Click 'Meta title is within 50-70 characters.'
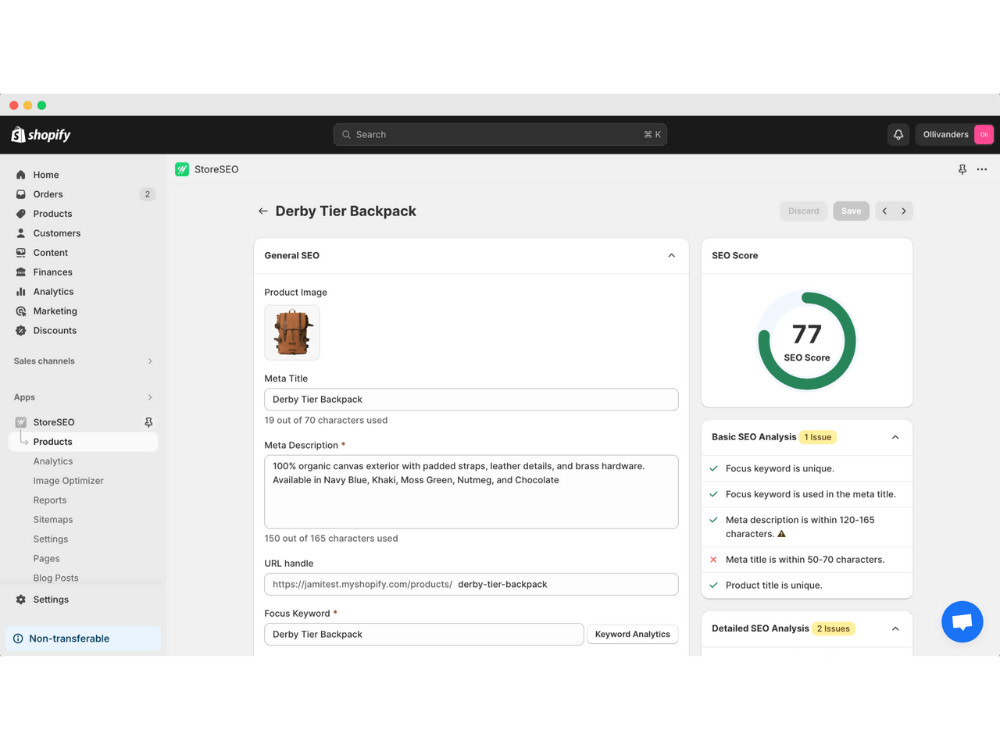 [805, 559]
